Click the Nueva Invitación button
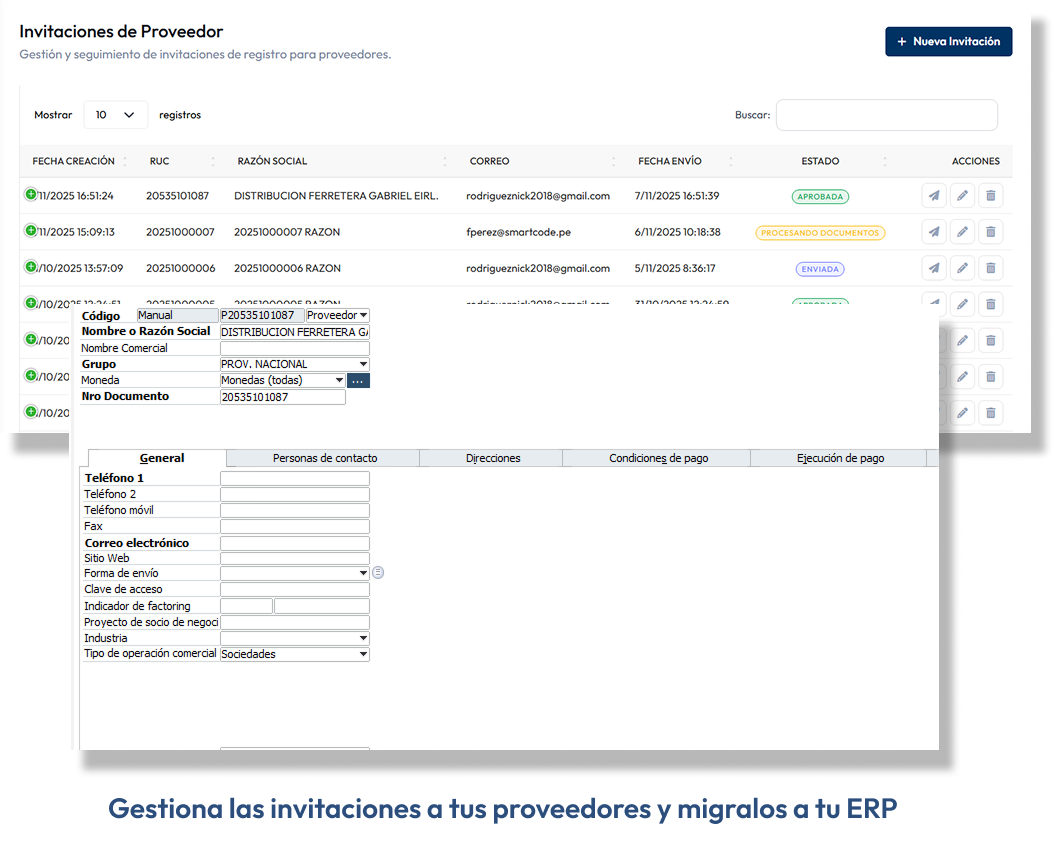1054x860 pixels. click(x=948, y=42)
